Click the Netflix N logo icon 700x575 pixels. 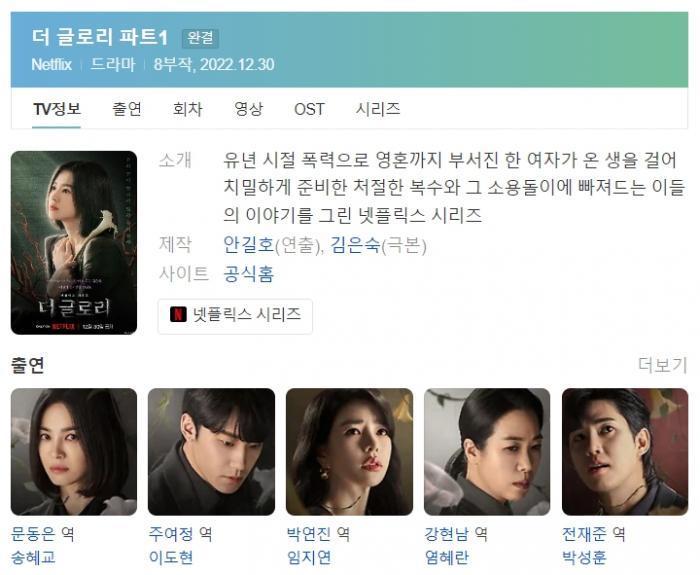click(178, 314)
